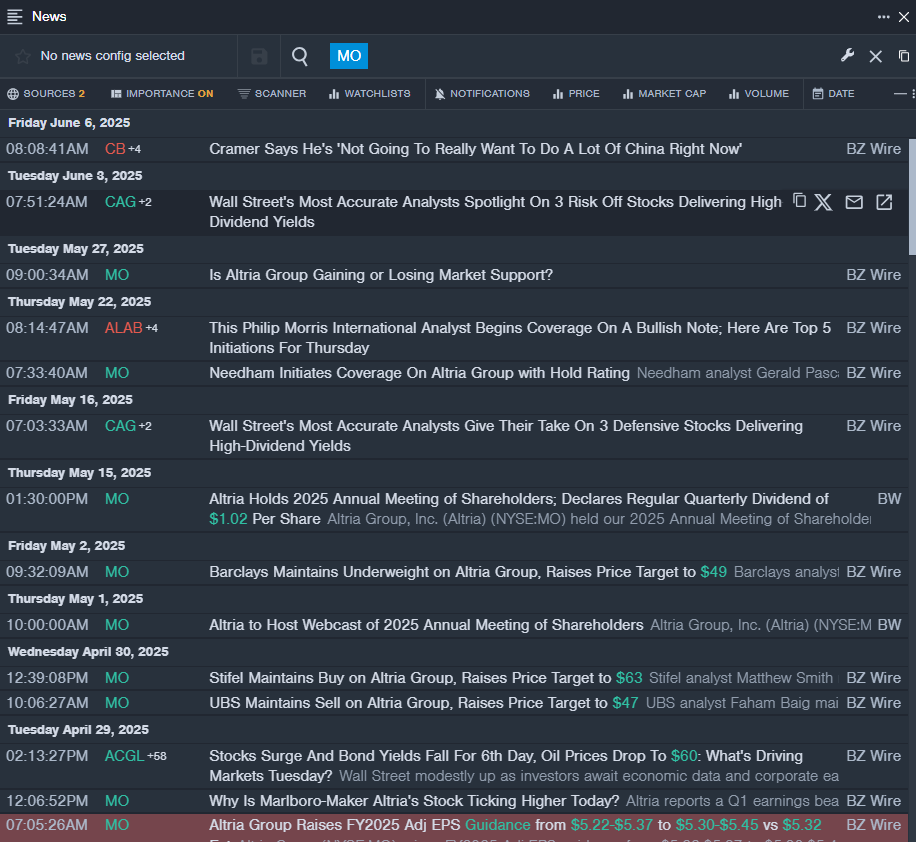
Task: Click the collapse filter bar dash icon
Action: (900, 93)
